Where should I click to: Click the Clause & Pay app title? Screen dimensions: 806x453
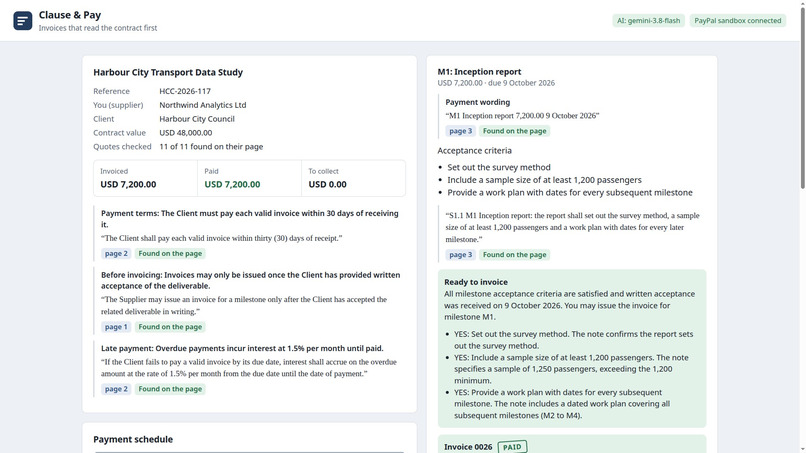tap(70, 15)
